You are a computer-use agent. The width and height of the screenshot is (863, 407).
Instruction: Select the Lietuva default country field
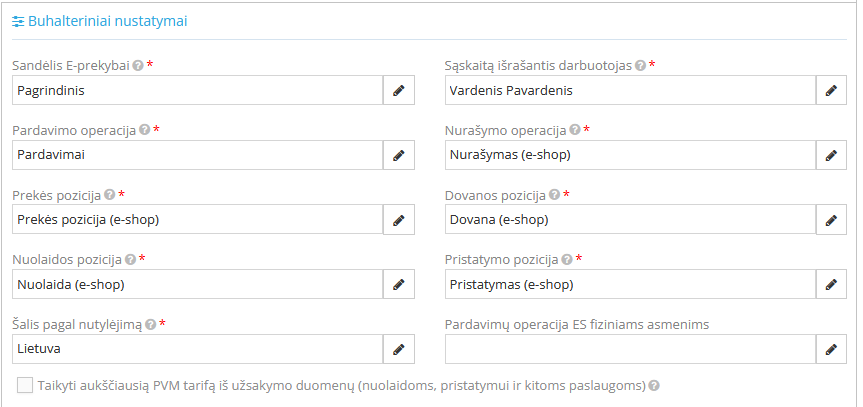(x=197, y=349)
